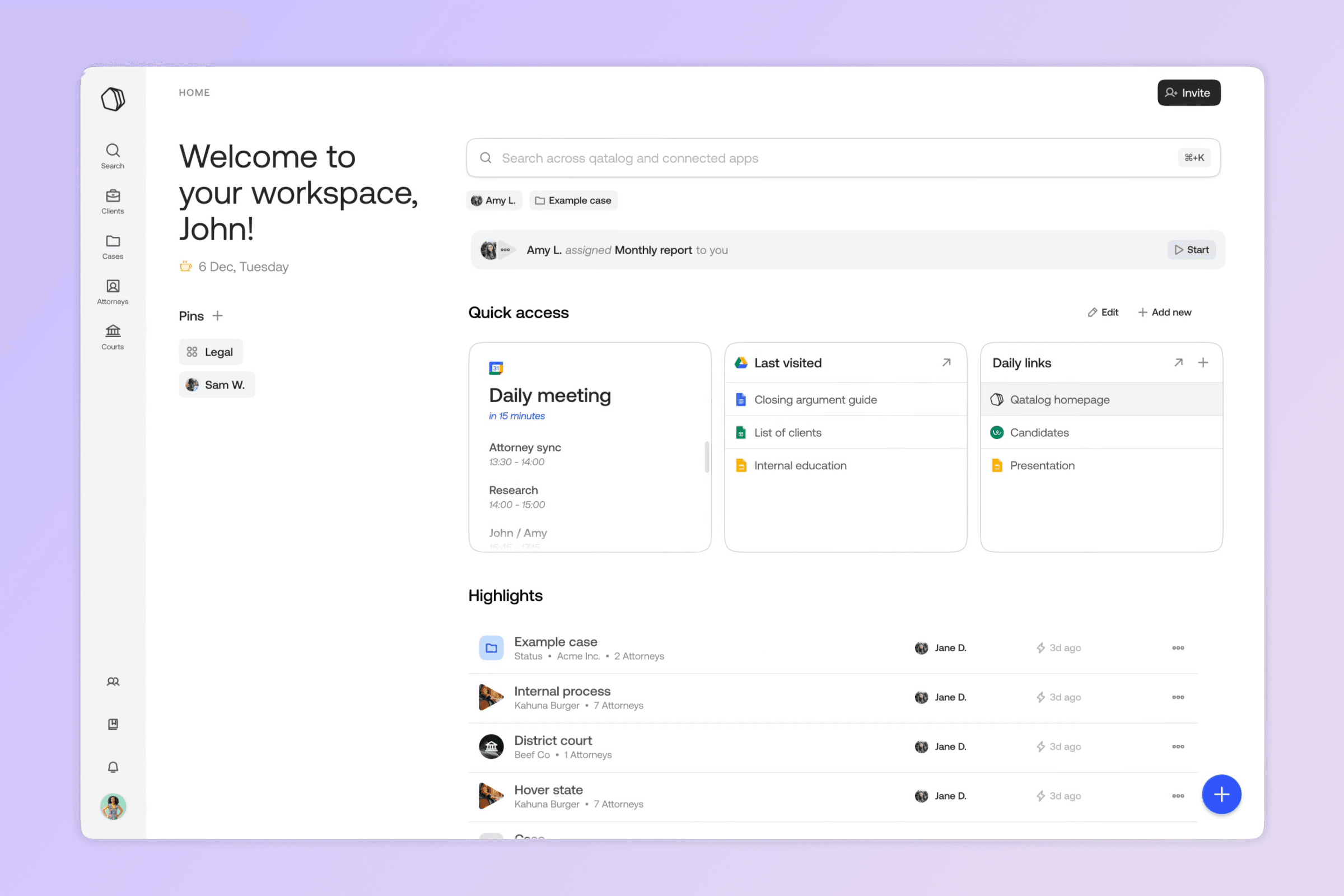Open the Clients section in sidebar
1344x896 pixels.
click(112, 199)
